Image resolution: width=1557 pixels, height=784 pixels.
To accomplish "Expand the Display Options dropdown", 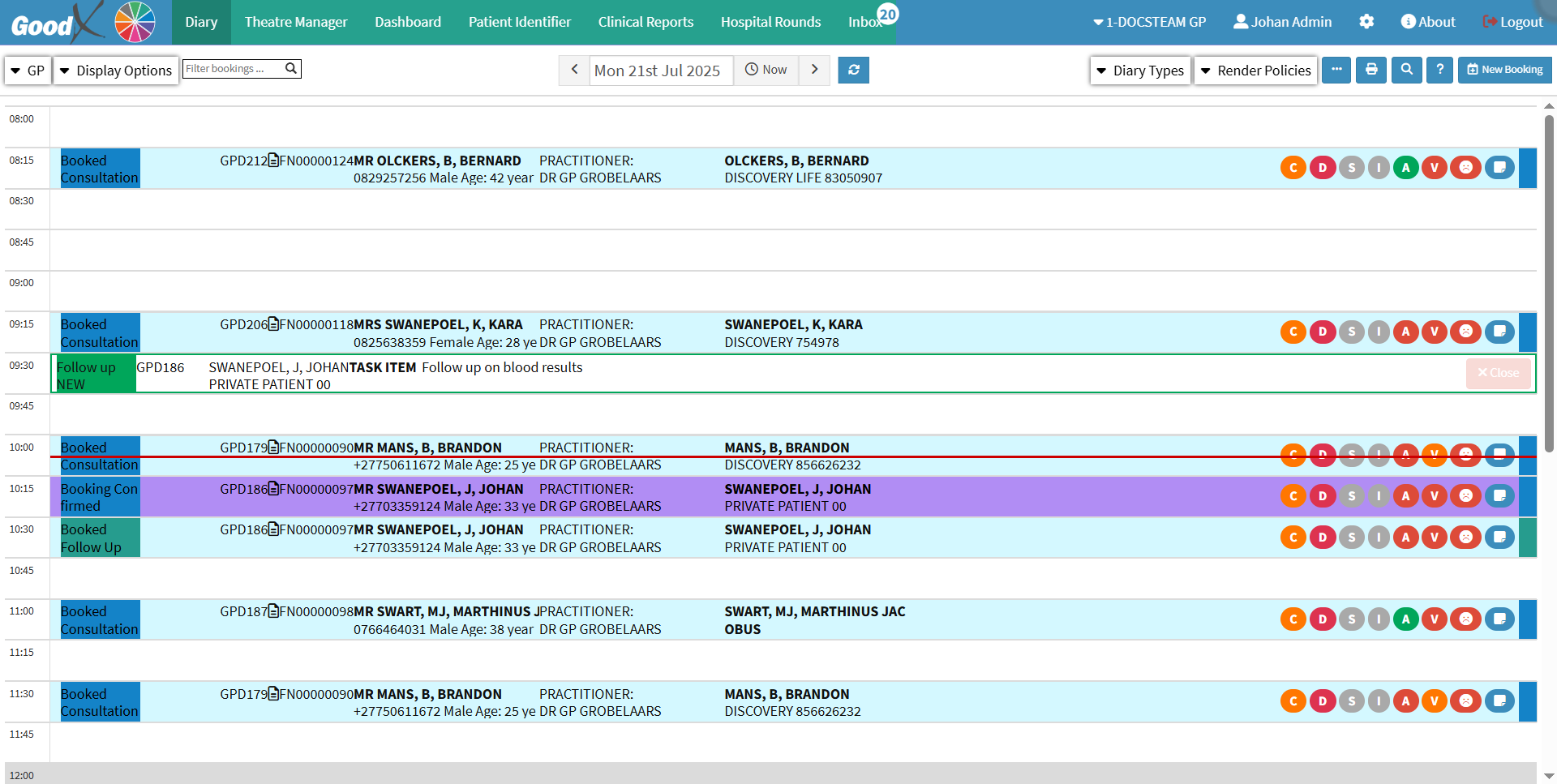I will coord(116,71).
